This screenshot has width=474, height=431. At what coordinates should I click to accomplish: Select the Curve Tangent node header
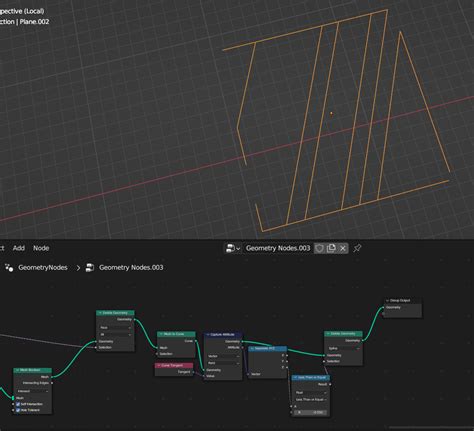(x=174, y=365)
